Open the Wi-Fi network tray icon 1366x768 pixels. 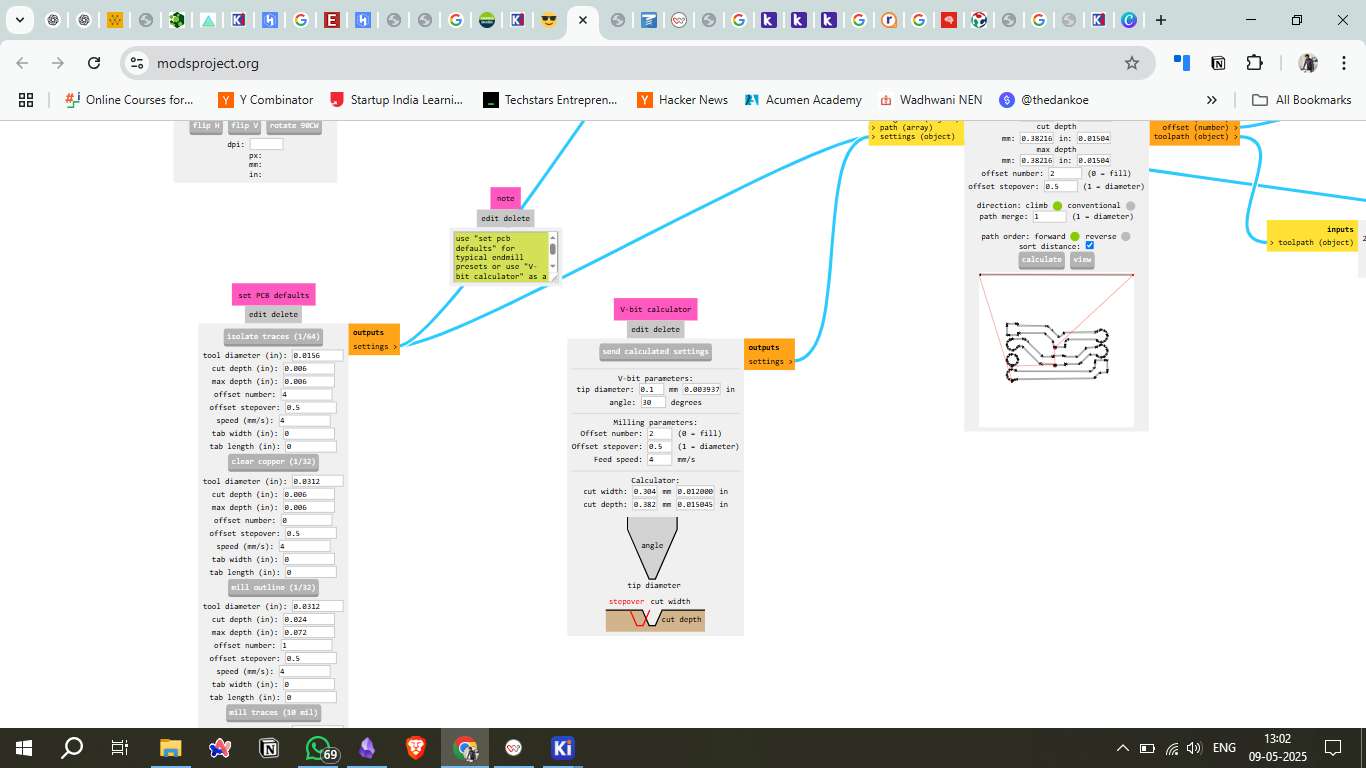1171,748
